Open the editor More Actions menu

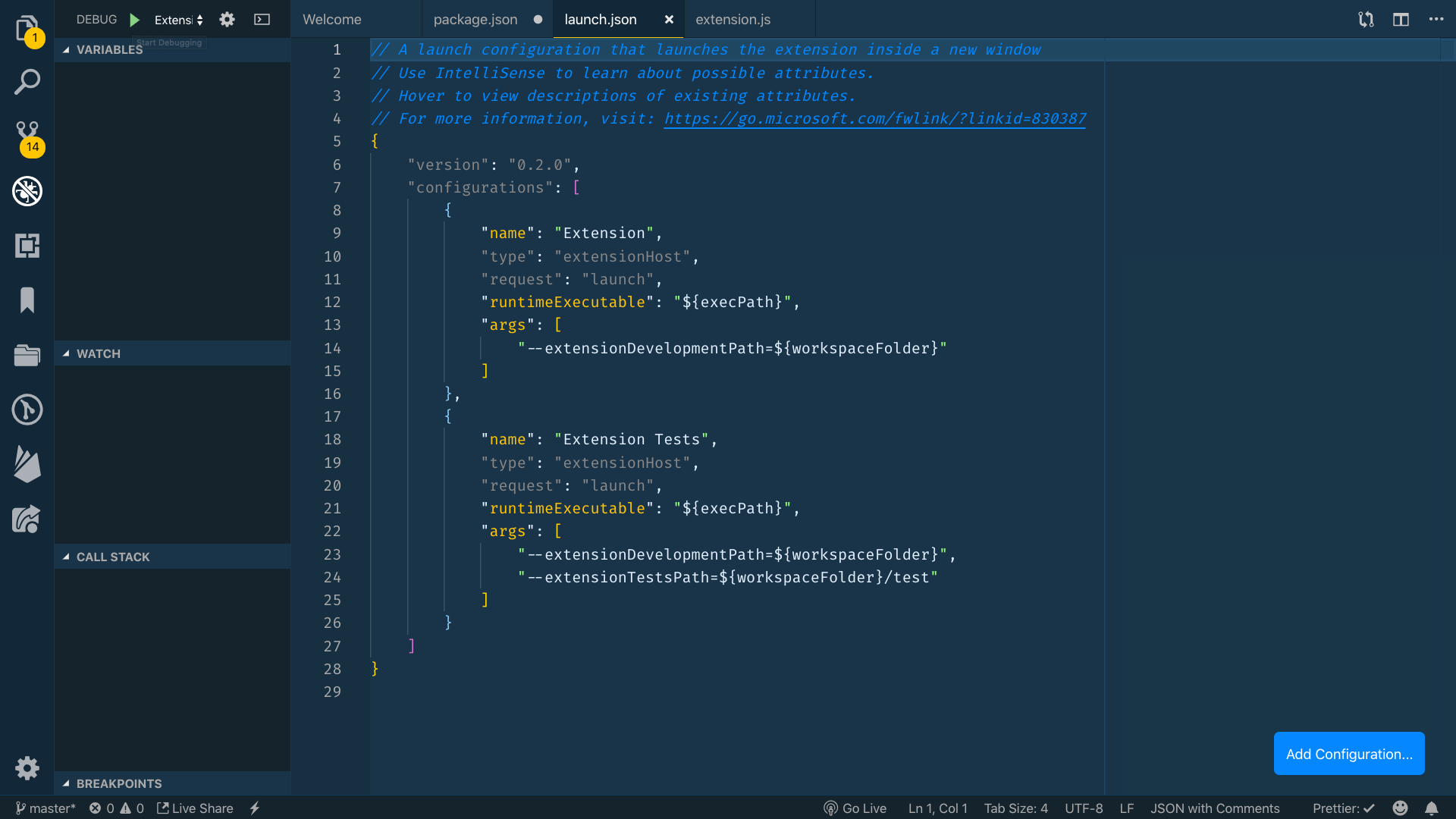(x=1436, y=20)
